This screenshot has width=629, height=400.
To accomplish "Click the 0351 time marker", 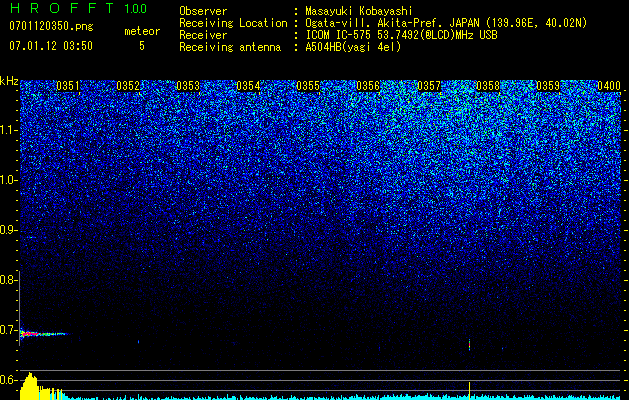I will tap(68, 86).
